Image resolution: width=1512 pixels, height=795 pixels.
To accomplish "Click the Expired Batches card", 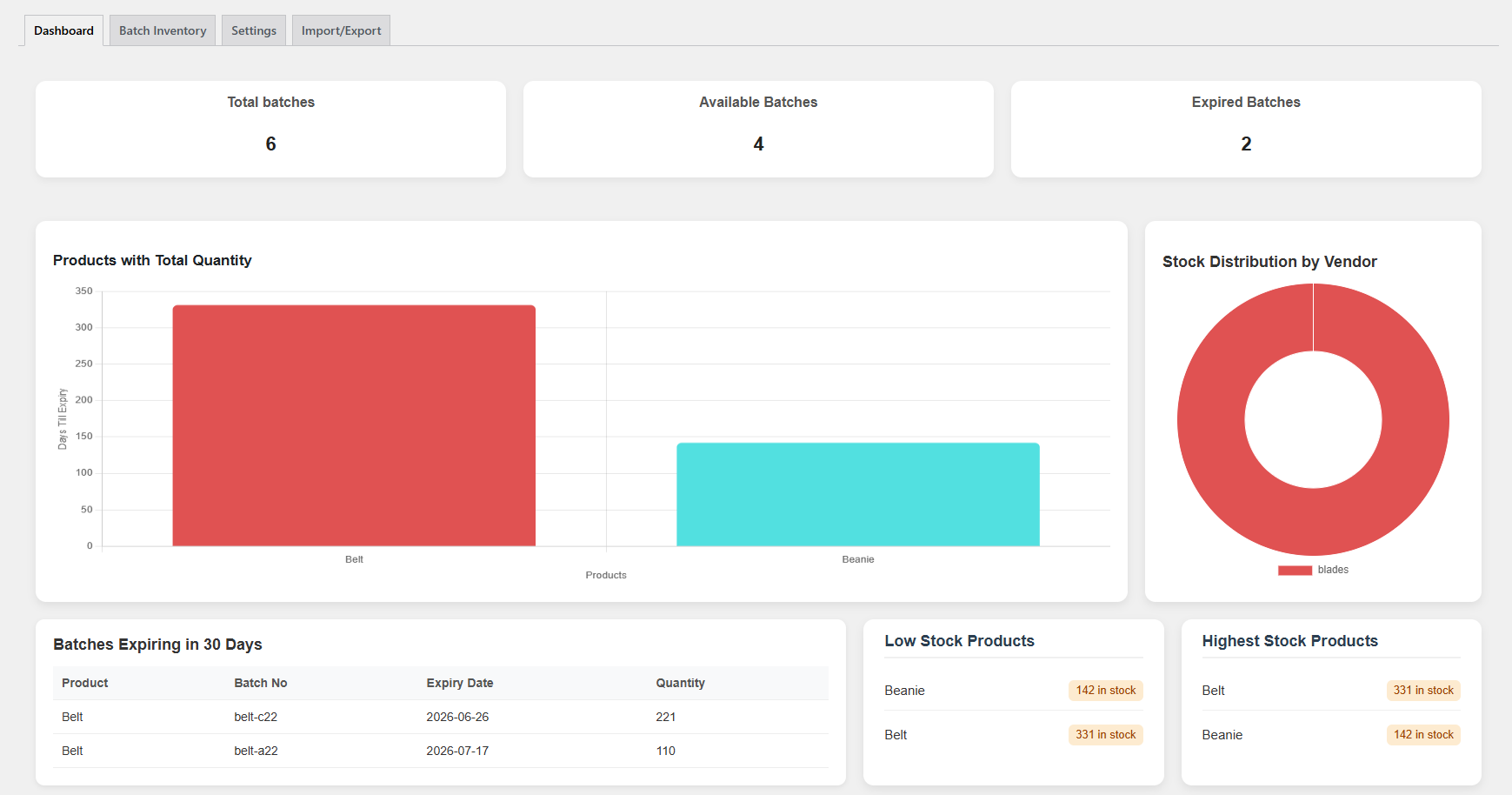I will coord(1246,129).
